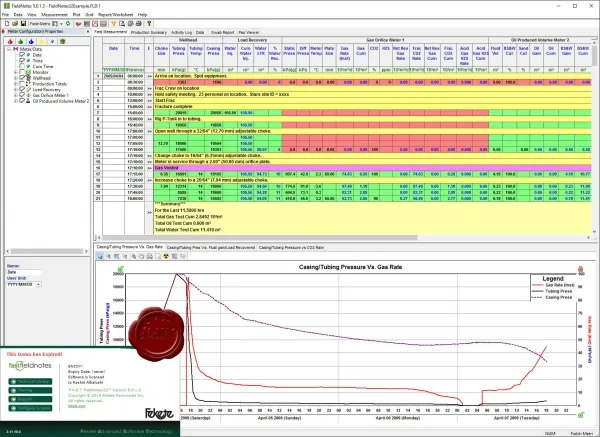Click the grid horizontal scrollbar
Screen dimensions: 600x437
point(343,238)
